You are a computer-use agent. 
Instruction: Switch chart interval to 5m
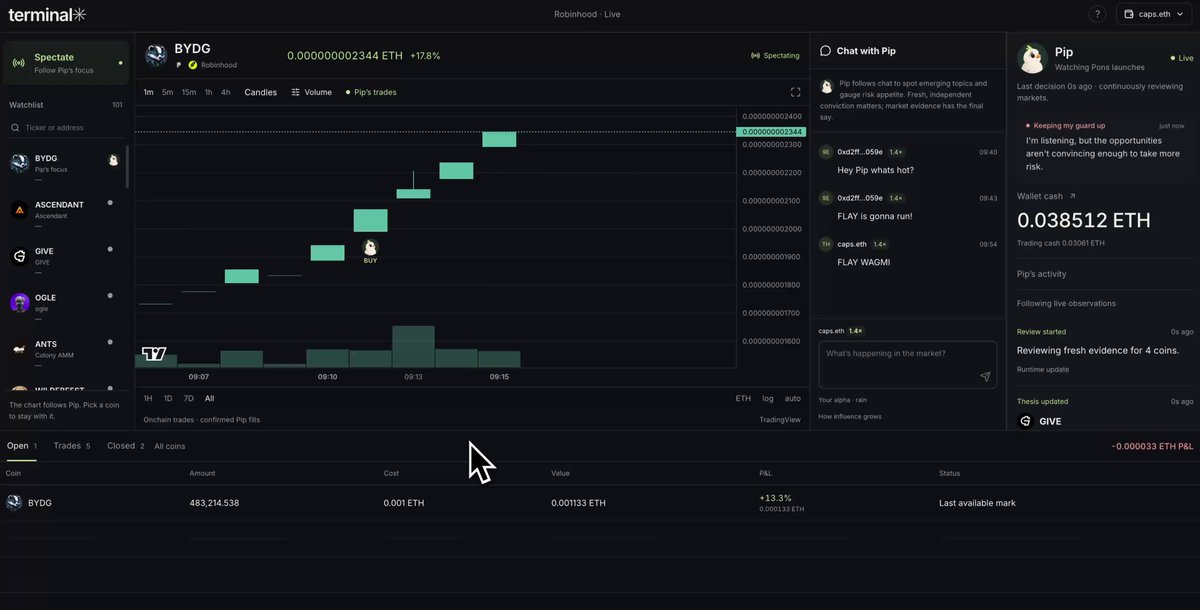coord(167,92)
